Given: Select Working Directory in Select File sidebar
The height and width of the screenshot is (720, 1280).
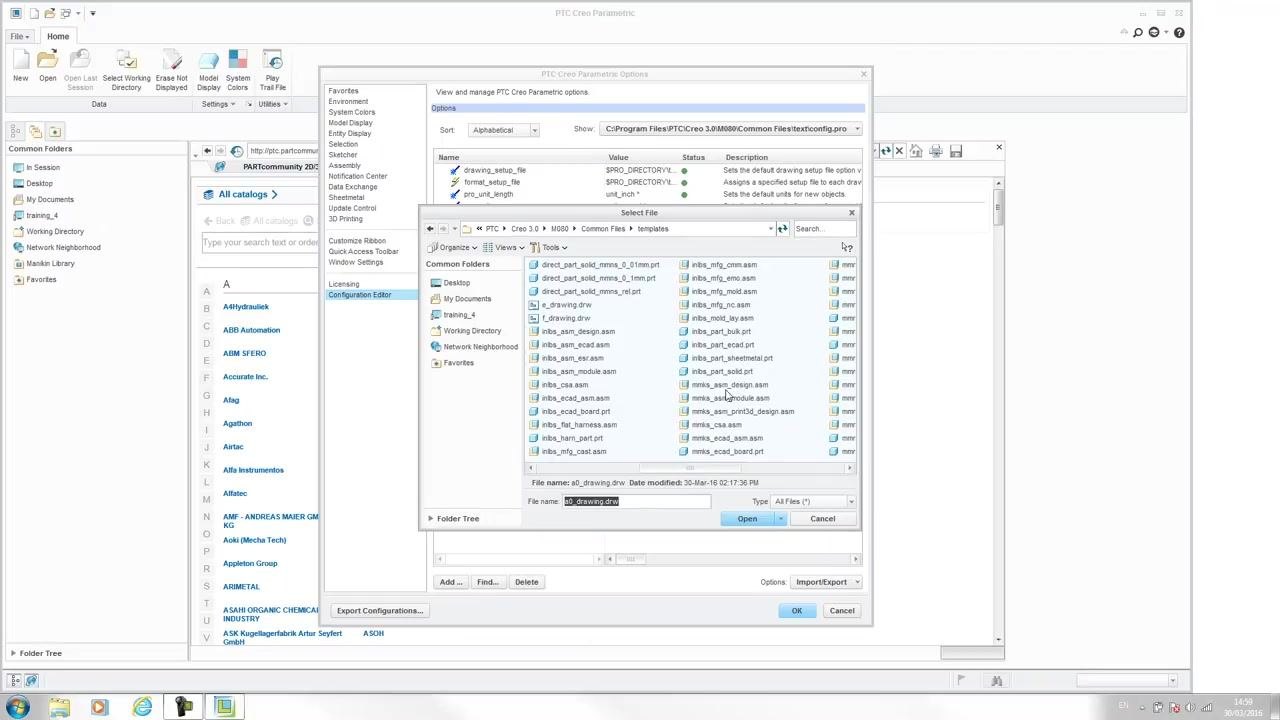Looking at the screenshot, I should click(472, 331).
